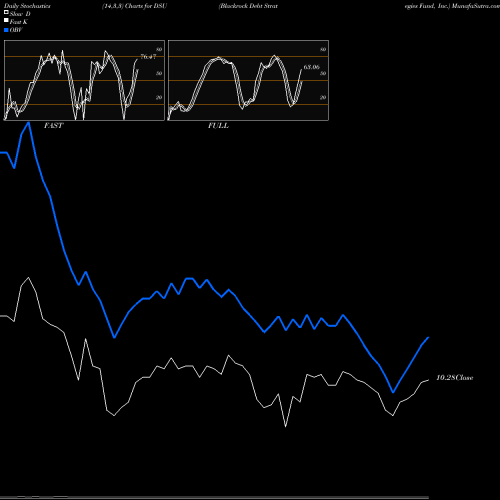
Task: Click the 63.06 value in FULL chart
Action: pyautogui.click(x=311, y=67)
